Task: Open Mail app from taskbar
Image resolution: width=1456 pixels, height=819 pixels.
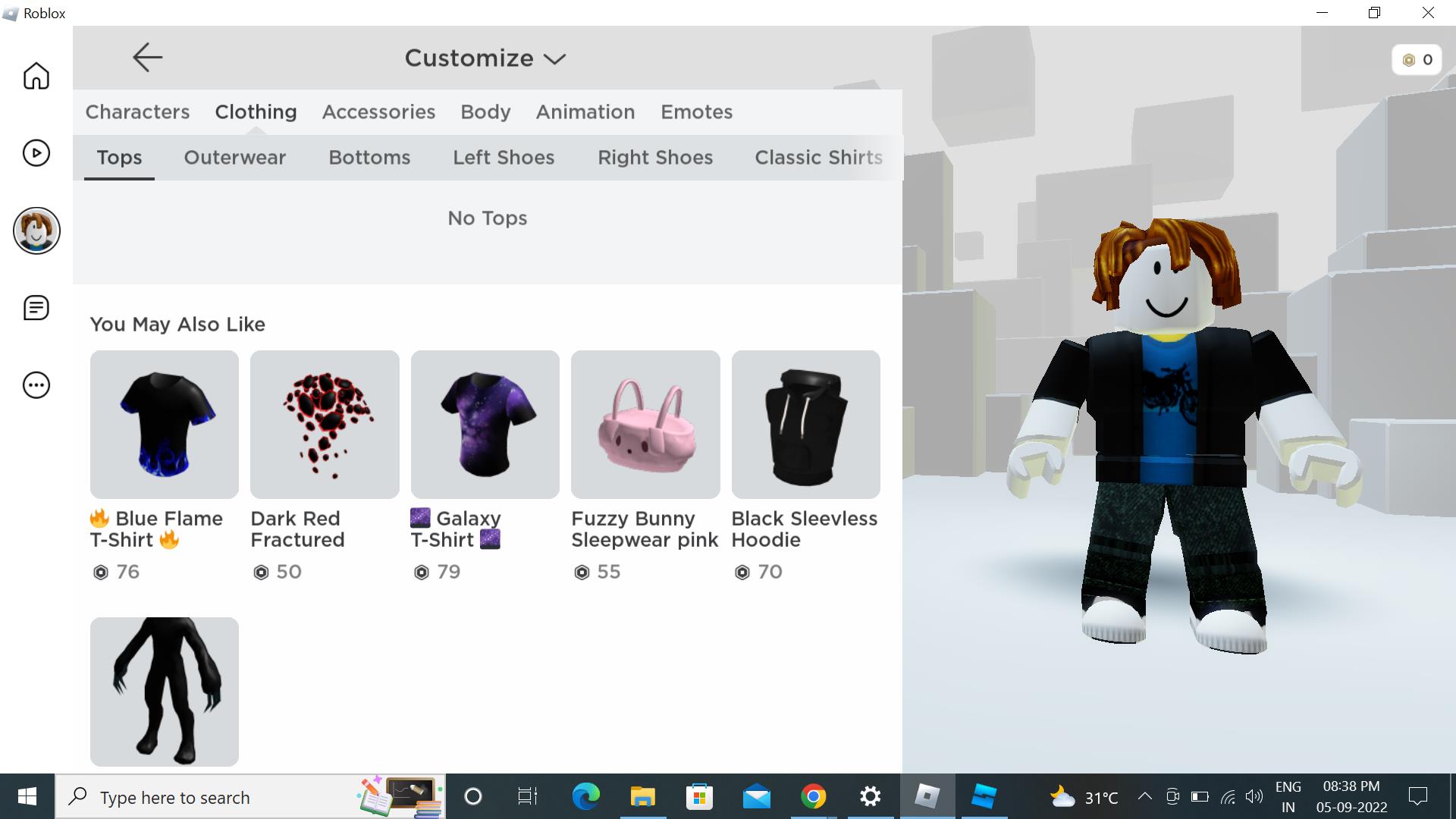Action: pyautogui.click(x=756, y=796)
